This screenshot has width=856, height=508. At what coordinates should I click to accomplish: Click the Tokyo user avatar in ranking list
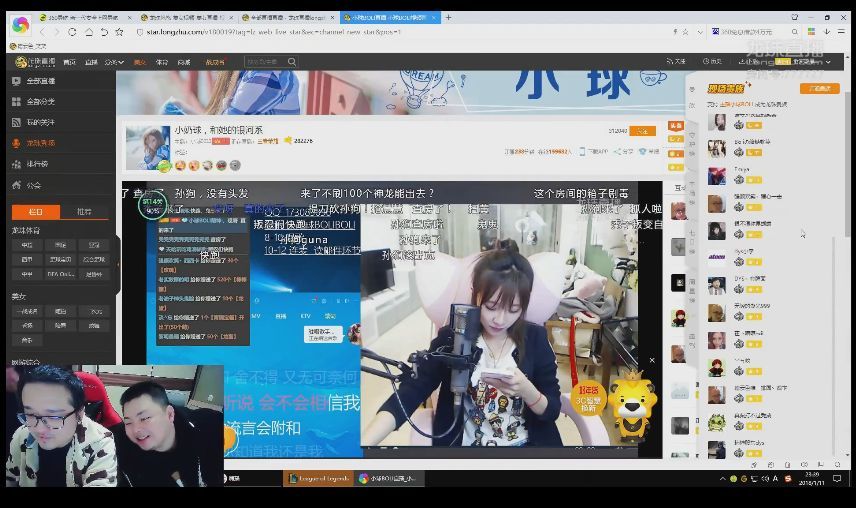coord(717,176)
